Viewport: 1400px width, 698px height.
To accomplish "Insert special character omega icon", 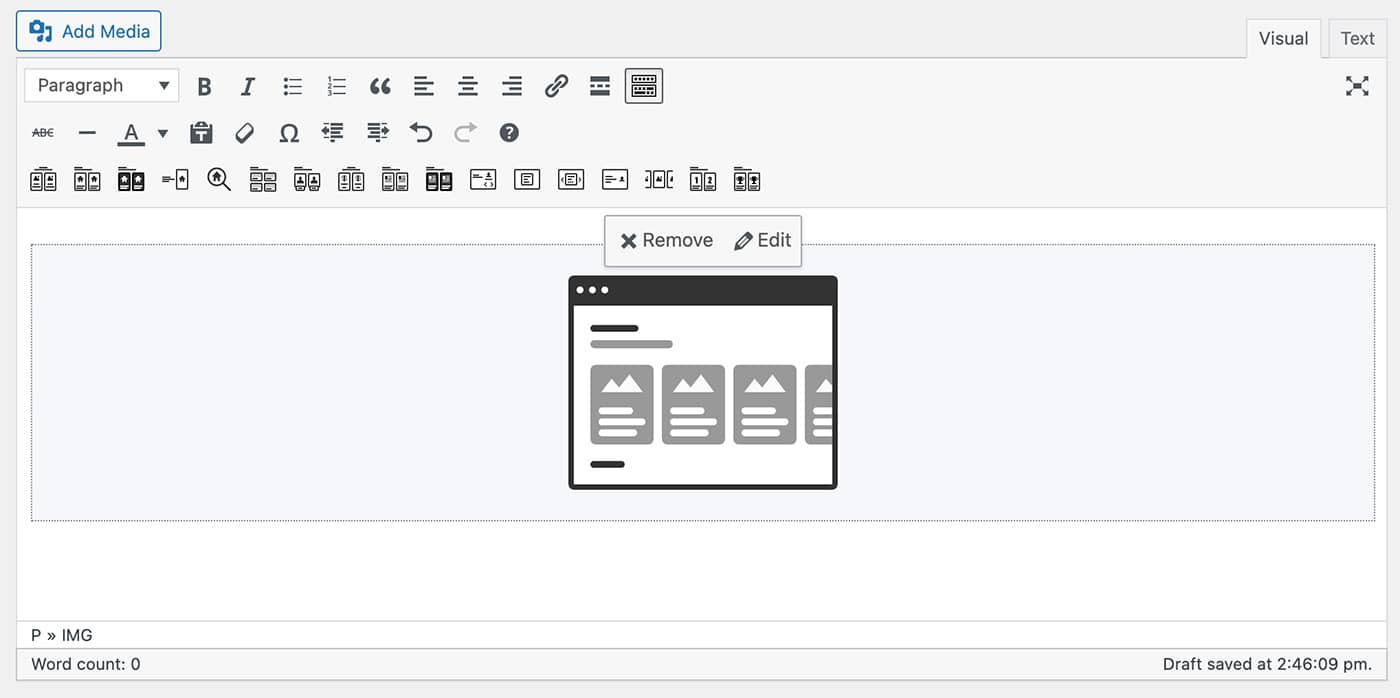I will pos(289,133).
